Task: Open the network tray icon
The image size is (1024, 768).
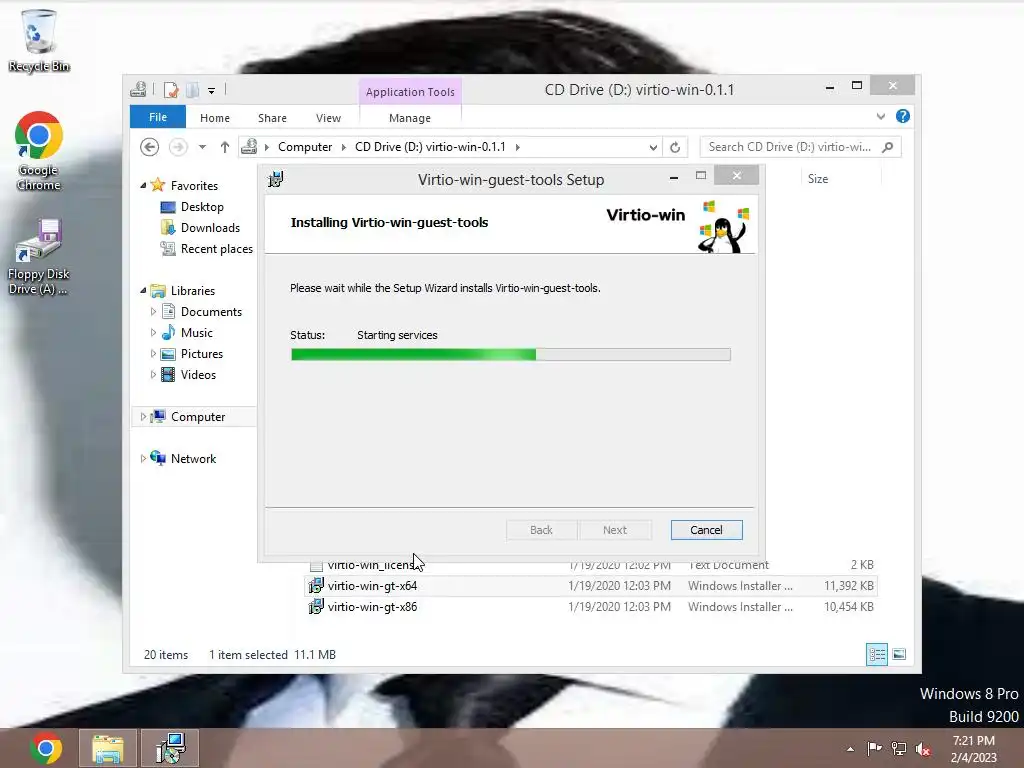Action: pyautogui.click(x=899, y=748)
